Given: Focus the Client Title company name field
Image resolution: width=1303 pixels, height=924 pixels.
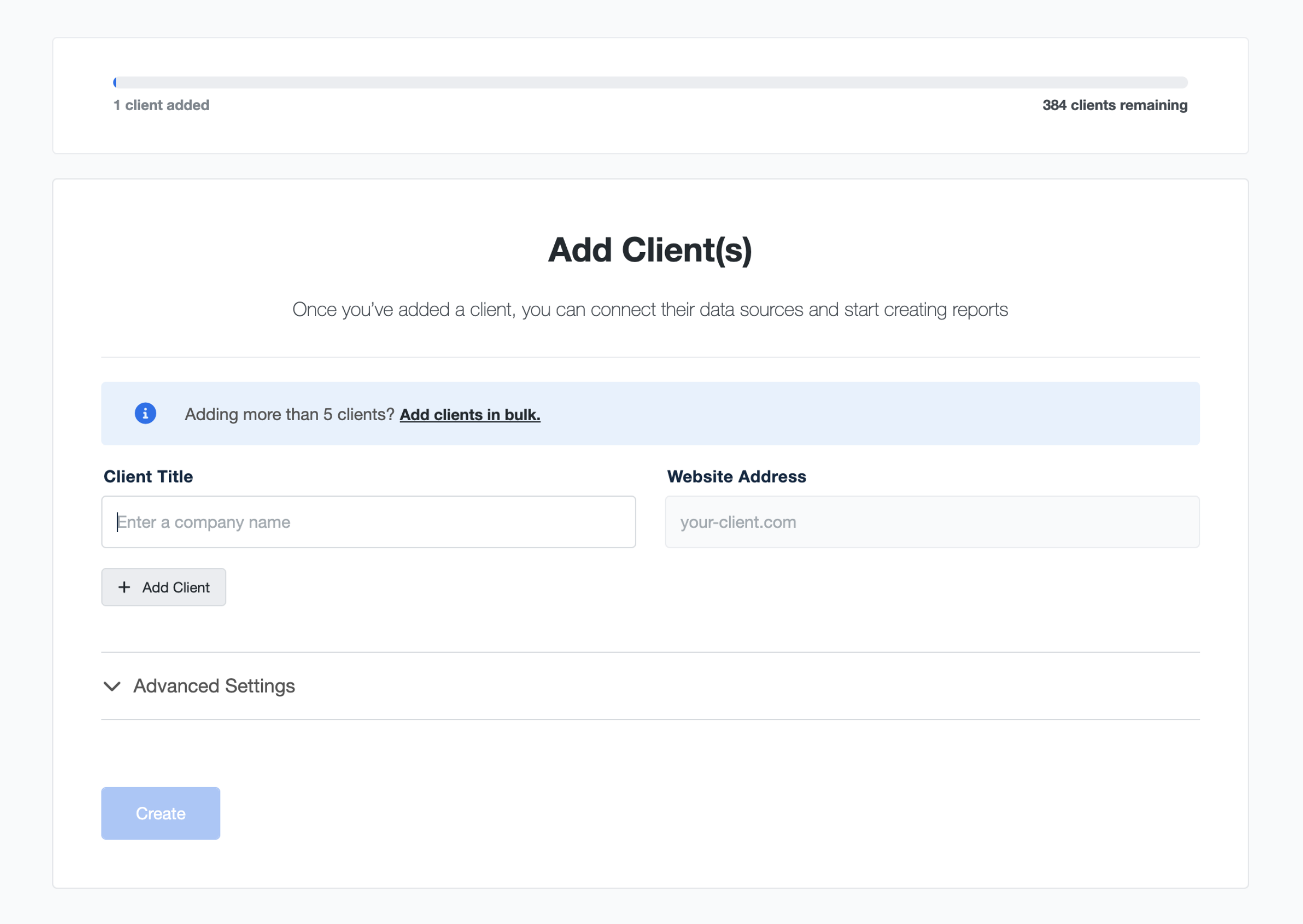Looking at the screenshot, I should (368, 522).
